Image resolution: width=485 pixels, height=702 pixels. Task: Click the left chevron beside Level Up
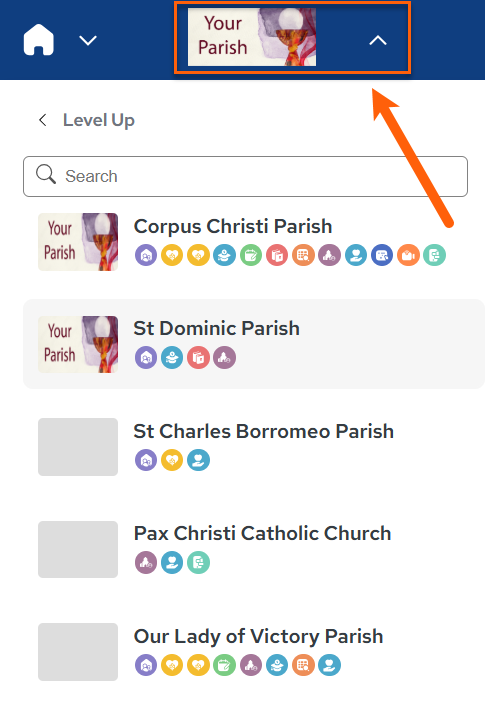click(43, 120)
